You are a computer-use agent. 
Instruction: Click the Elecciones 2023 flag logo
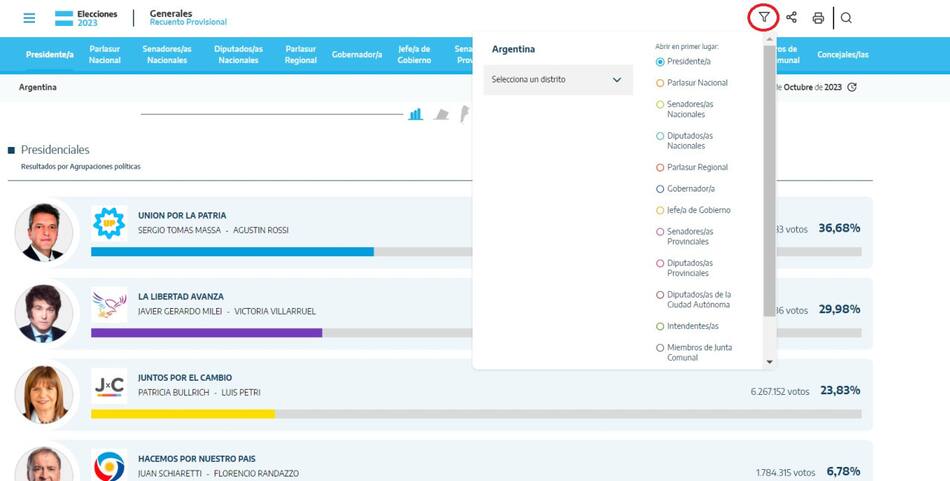click(64, 18)
